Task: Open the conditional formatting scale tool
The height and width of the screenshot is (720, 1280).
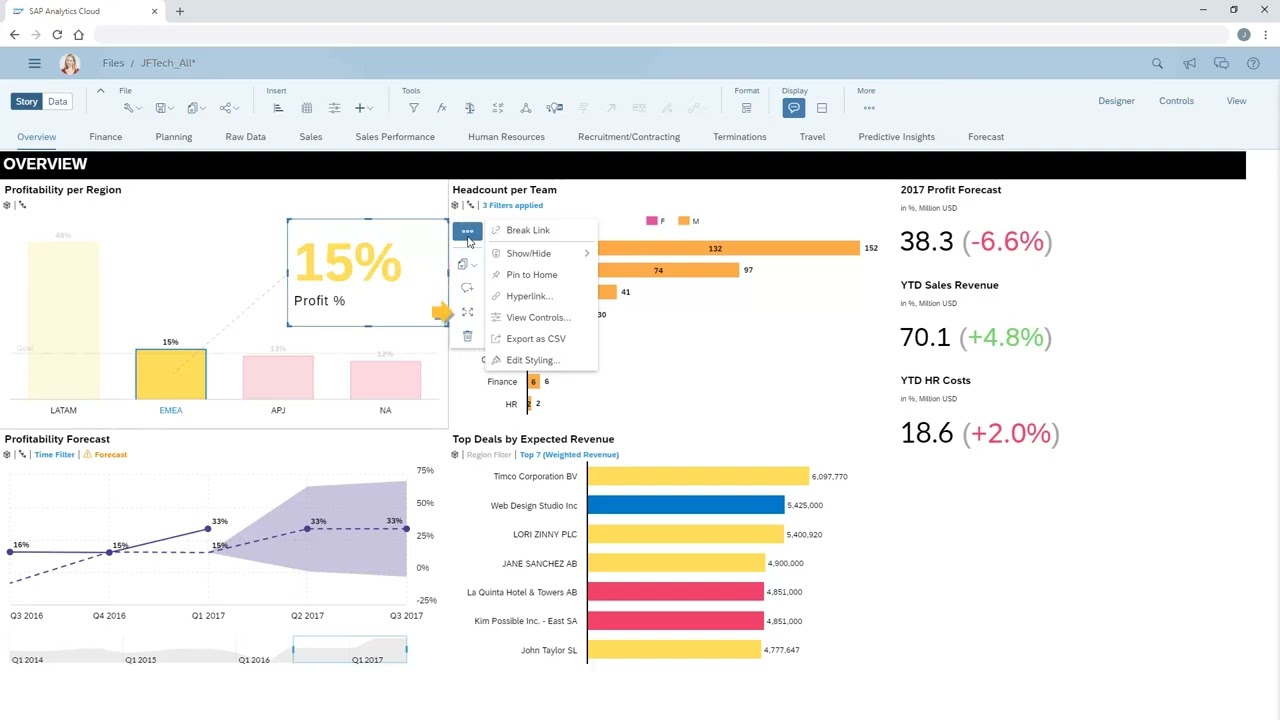Action: (x=469, y=108)
